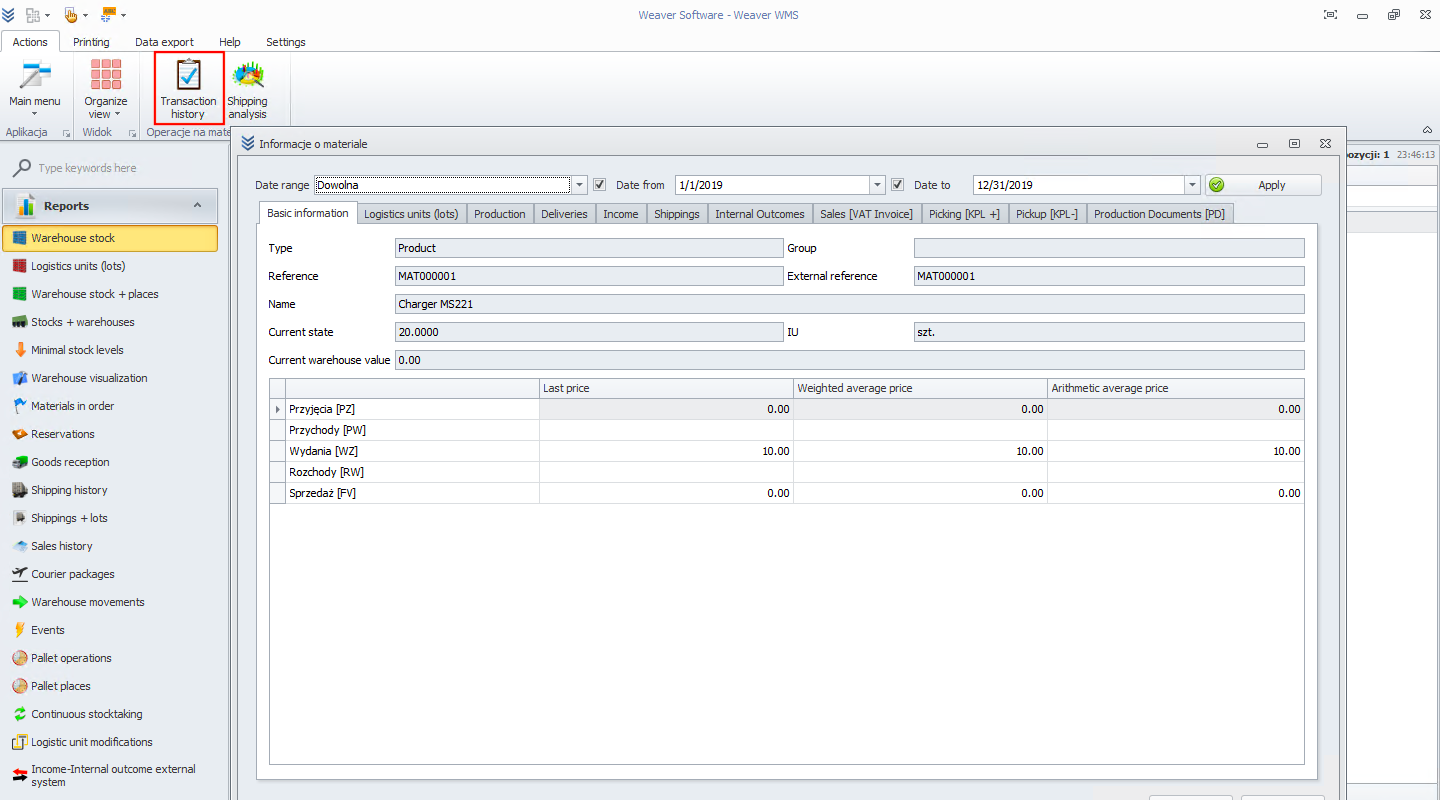Toggle the Date to checkbox
Screen dimensions: 1440x800
pyautogui.click(x=898, y=185)
